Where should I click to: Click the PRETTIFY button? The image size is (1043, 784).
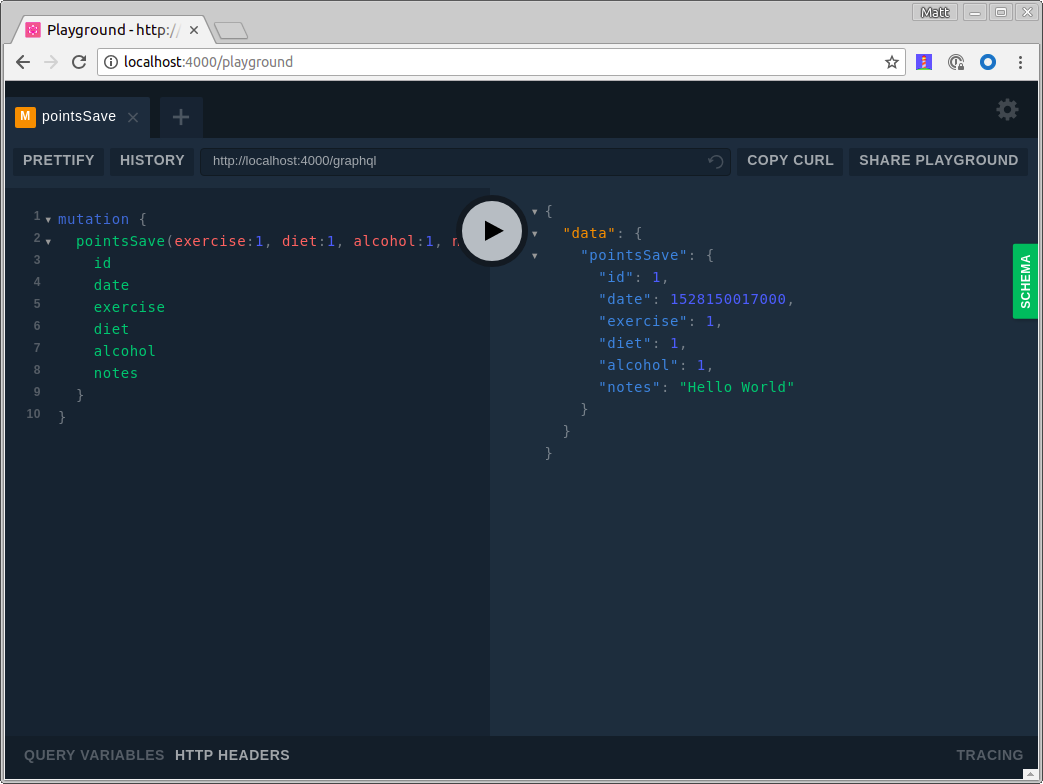59,161
